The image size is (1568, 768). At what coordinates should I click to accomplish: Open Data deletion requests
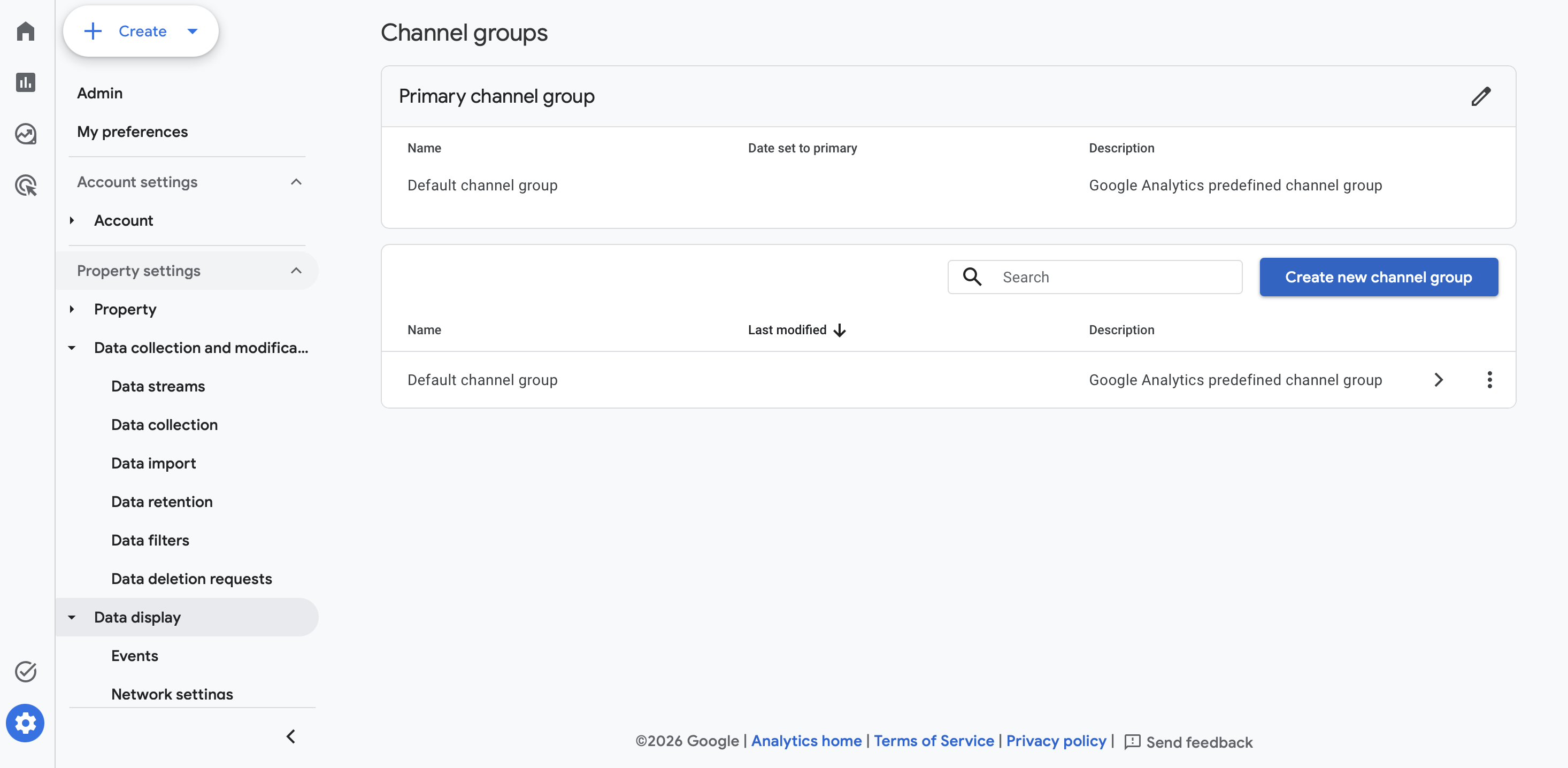coord(191,579)
